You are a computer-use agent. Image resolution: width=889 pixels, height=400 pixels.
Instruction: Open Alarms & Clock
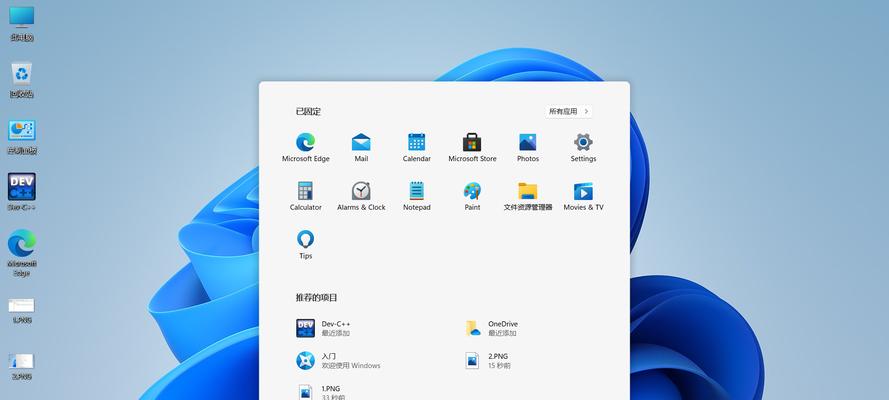tap(361, 196)
